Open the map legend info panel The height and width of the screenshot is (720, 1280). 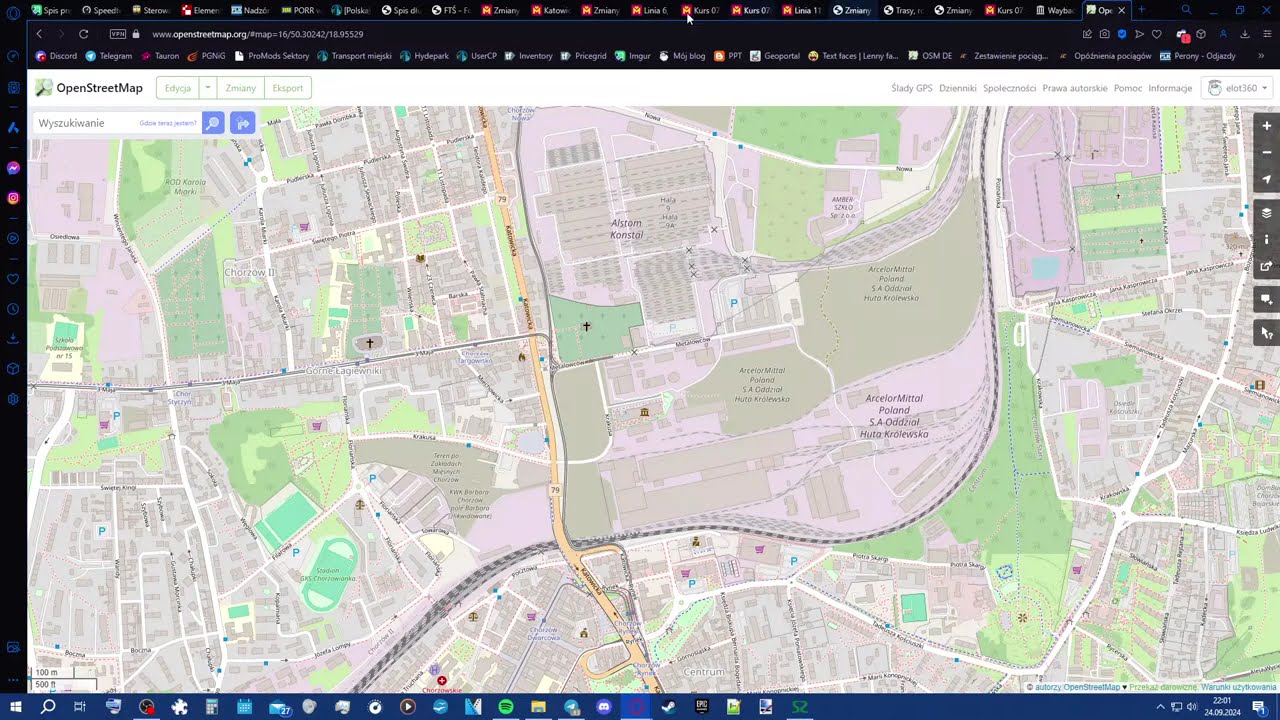pos(1267,240)
